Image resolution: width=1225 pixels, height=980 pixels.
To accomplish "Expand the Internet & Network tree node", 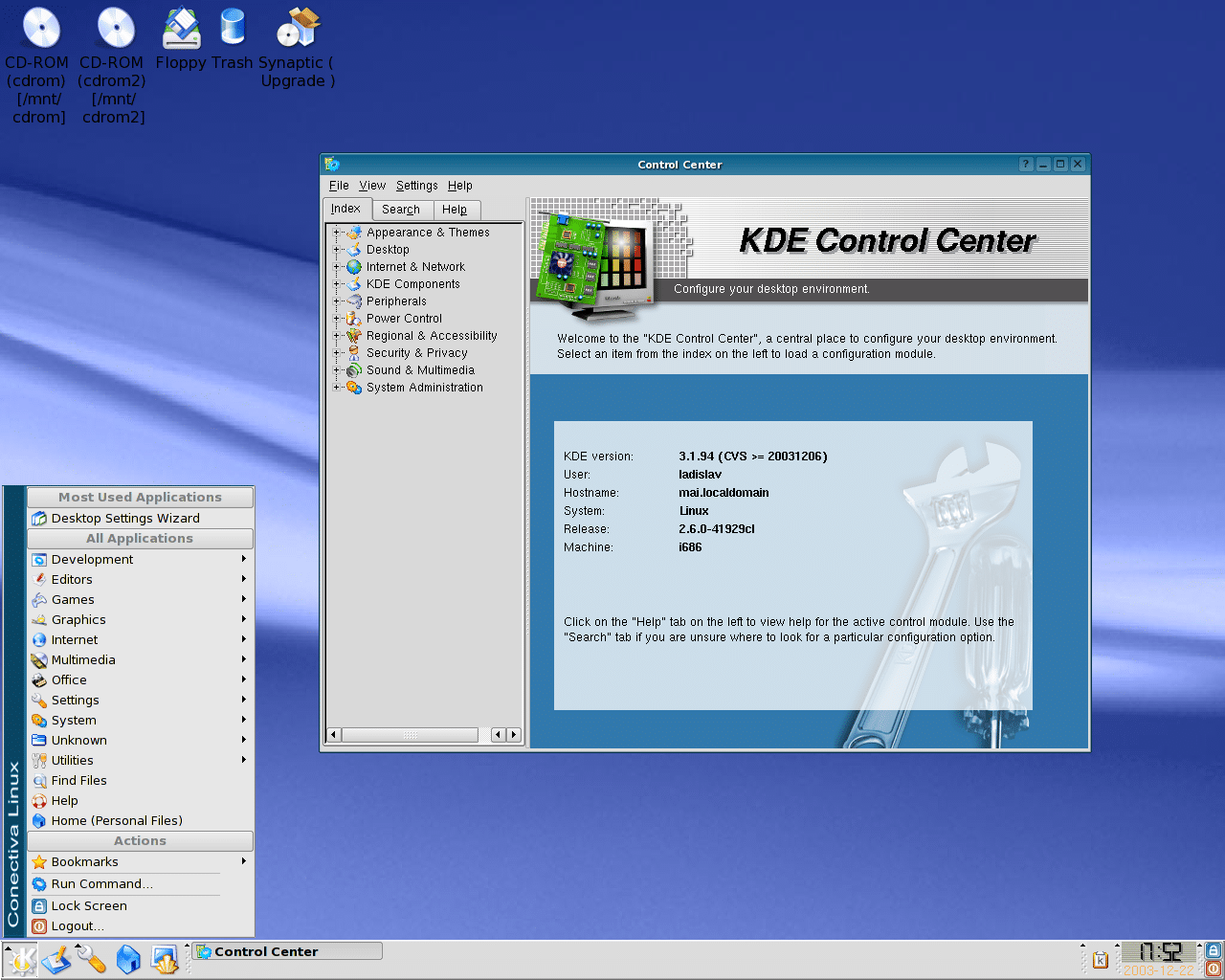I will click(337, 267).
